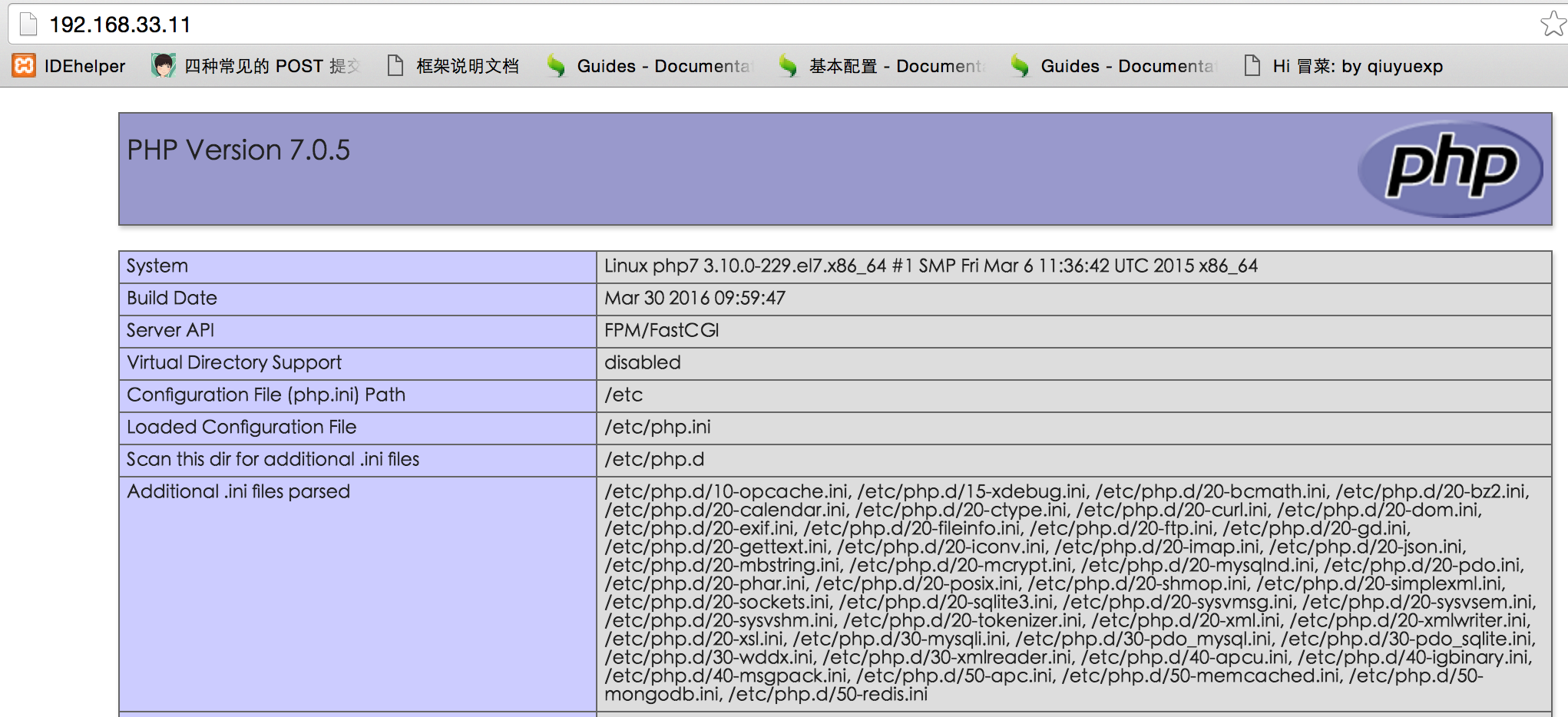Click the page icon beside Hi 冒菜
The image size is (1568, 717).
(1252, 66)
